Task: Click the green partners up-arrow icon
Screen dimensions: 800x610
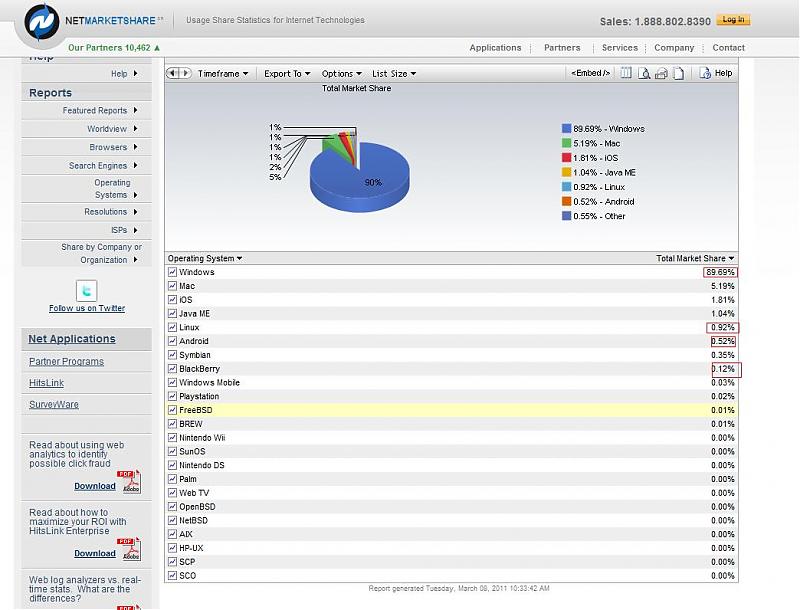Action: coord(157,47)
